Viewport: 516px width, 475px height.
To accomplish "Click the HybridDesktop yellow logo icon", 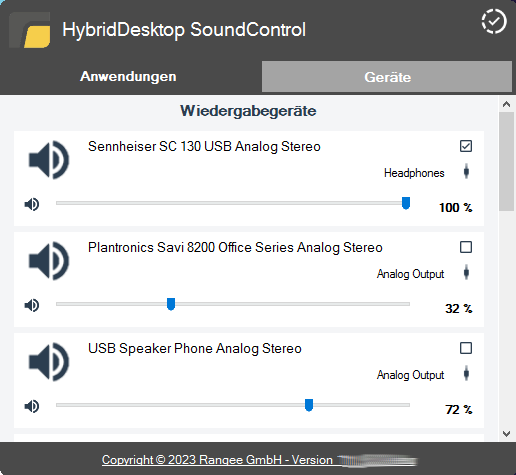I will click(x=30, y=30).
